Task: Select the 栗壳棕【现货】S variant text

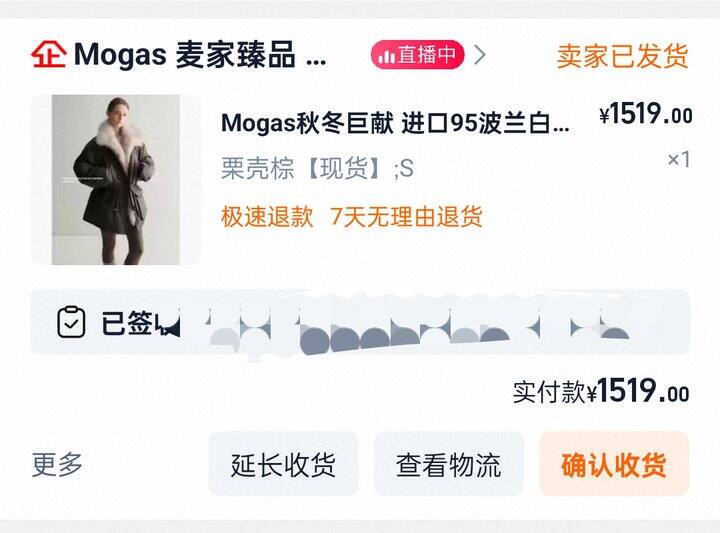Action: click(x=317, y=168)
